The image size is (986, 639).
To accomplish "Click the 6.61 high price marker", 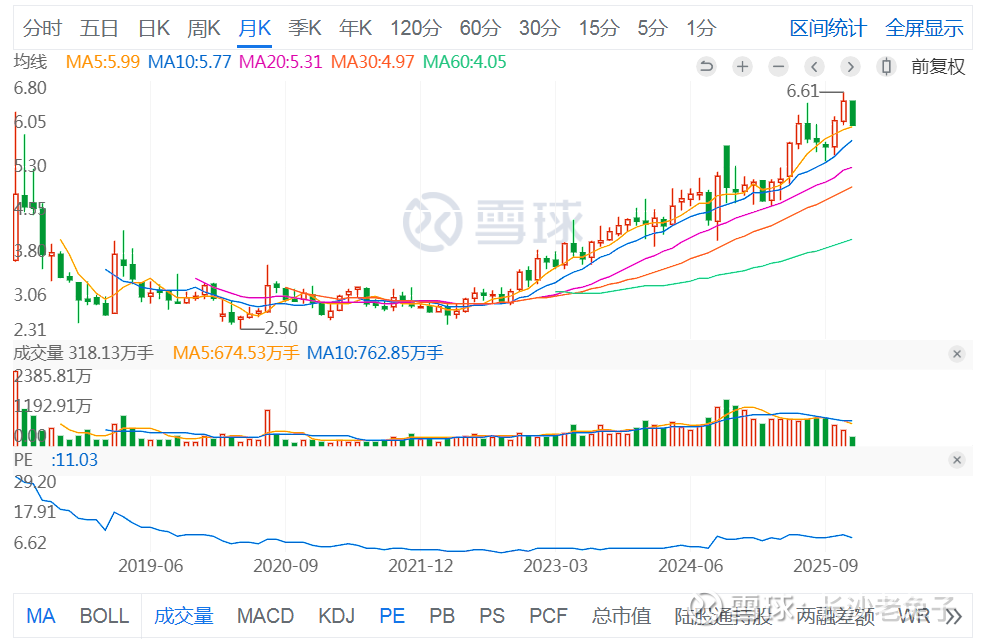I will pos(803,91).
